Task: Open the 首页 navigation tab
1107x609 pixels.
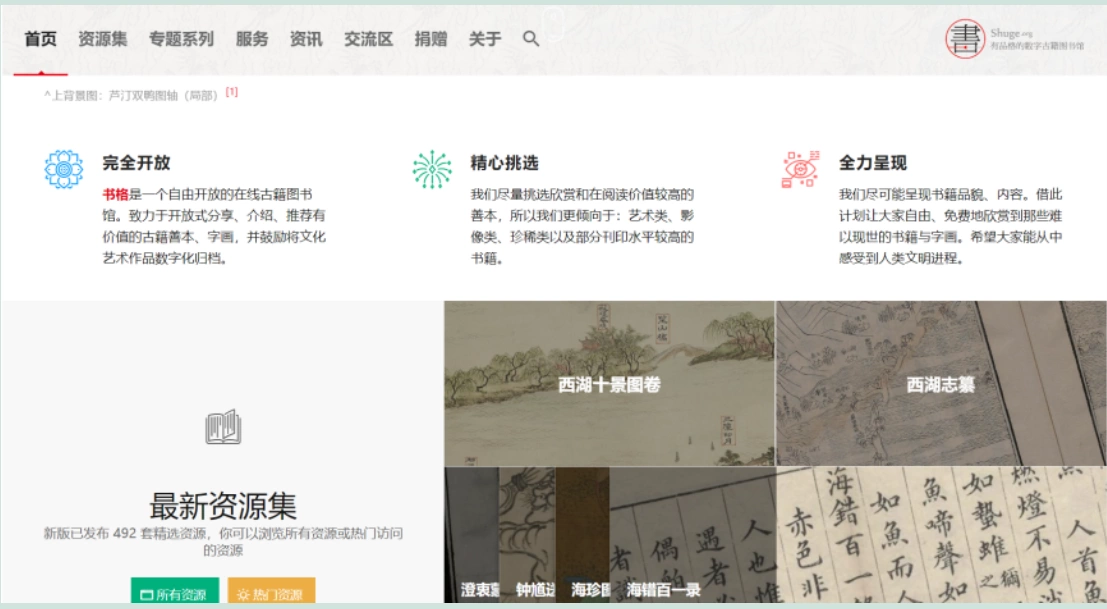Action: click(x=40, y=39)
